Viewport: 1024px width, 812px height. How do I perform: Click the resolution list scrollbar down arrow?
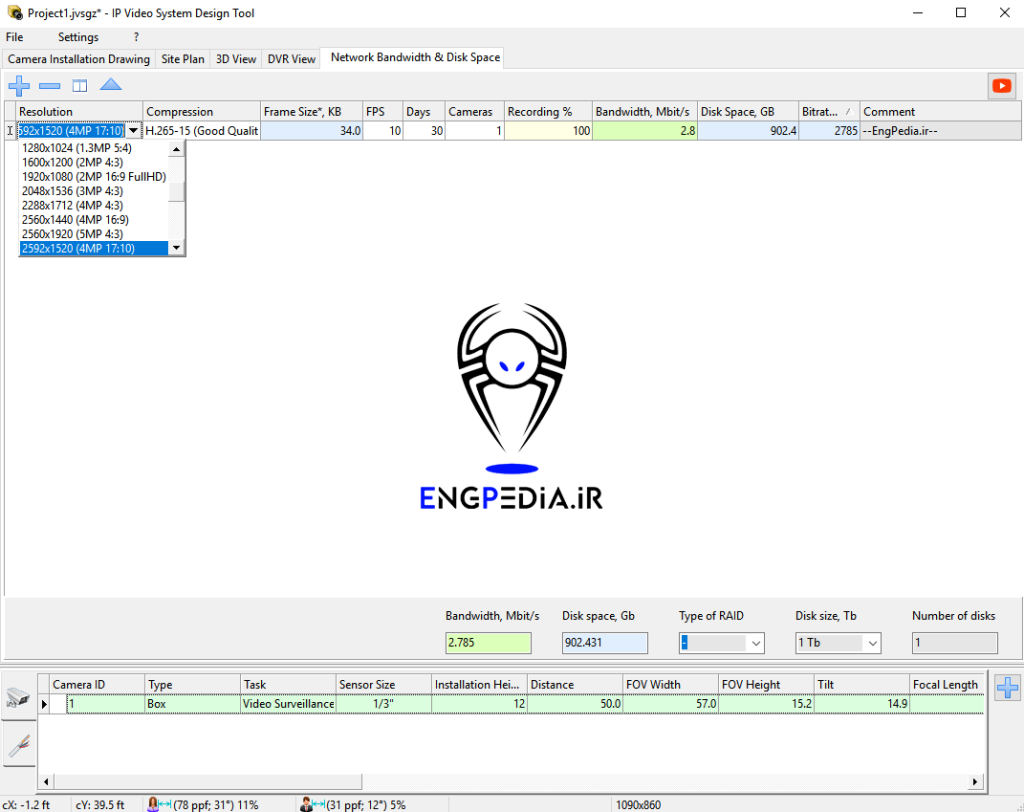tap(178, 248)
